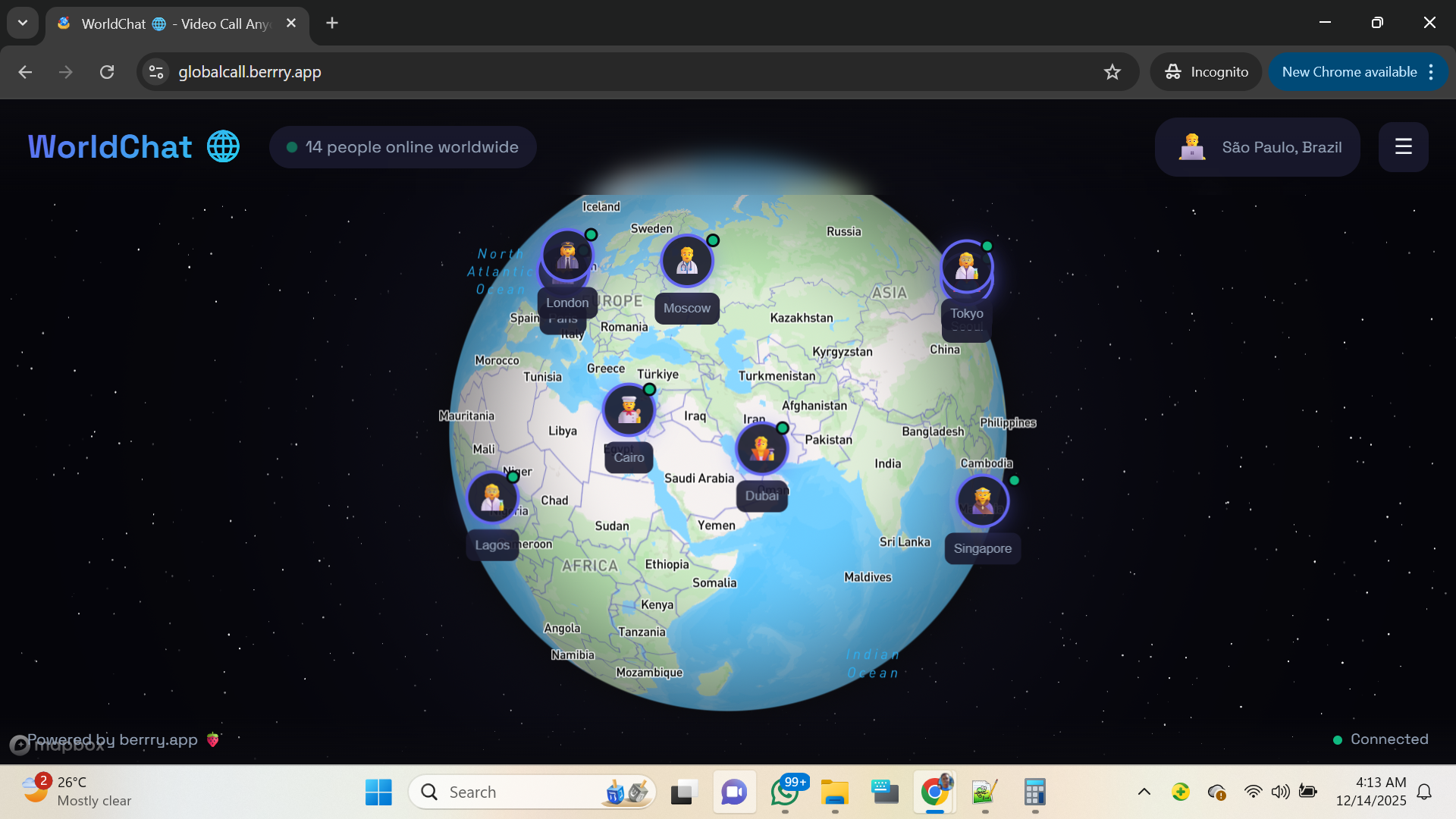Open a new browser tab
The image size is (1456, 819).
pyautogui.click(x=332, y=23)
